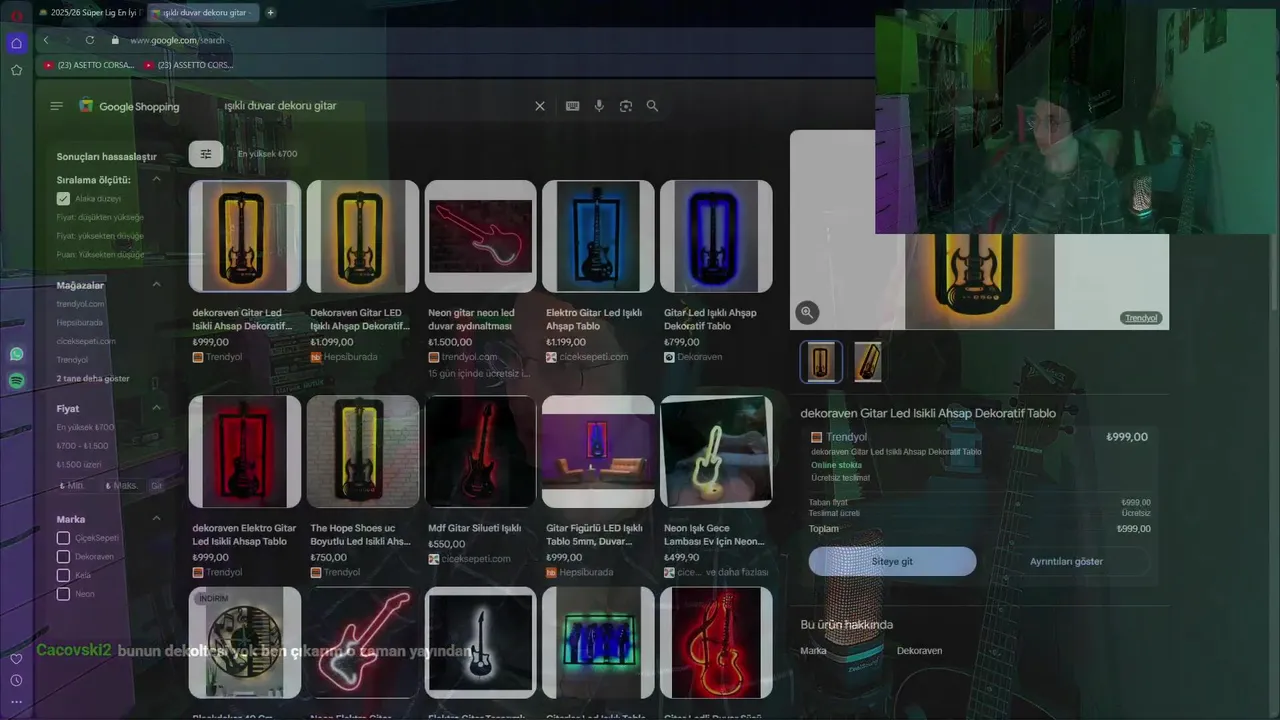Viewport: 1280px width, 720px height.
Task: Sort by Fiyat: yüksekten düşüğe
Action: point(100,236)
